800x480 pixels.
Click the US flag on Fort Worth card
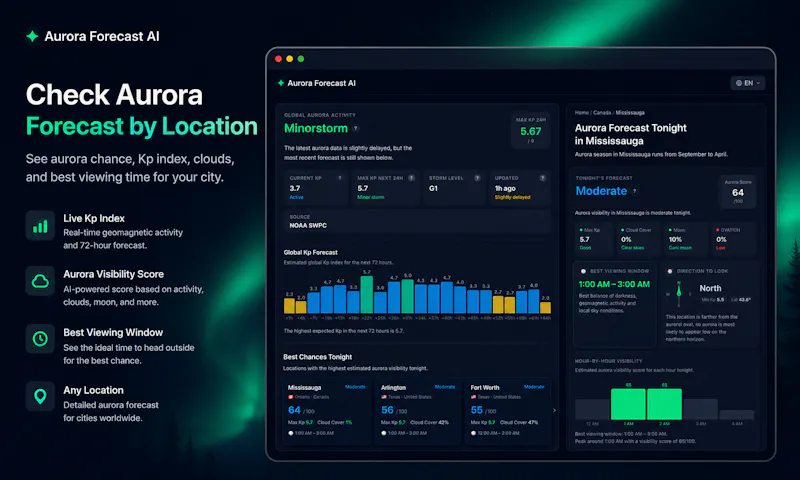tap(473, 397)
